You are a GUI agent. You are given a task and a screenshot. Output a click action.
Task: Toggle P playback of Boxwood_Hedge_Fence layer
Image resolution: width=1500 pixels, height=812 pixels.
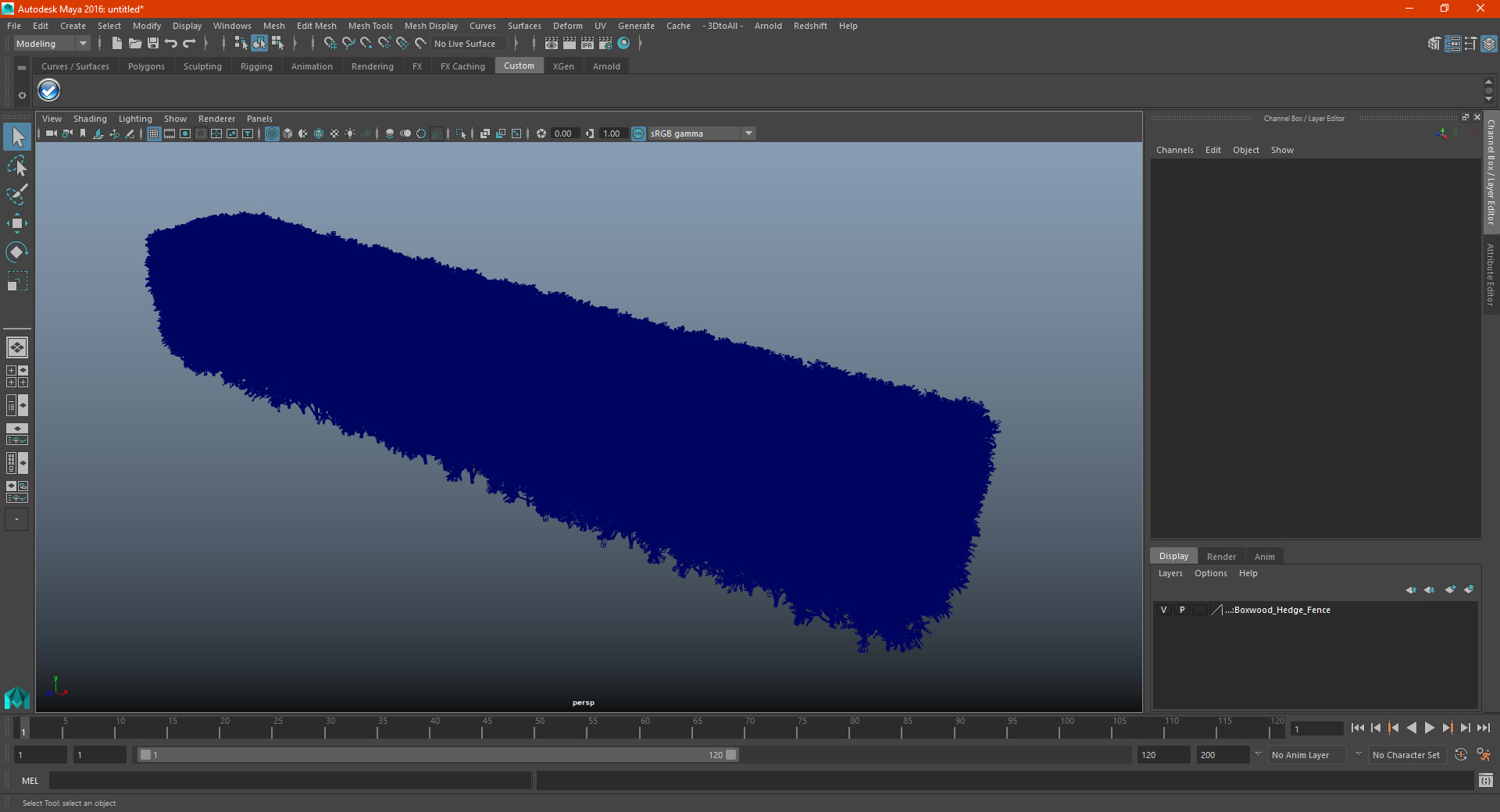tap(1182, 610)
